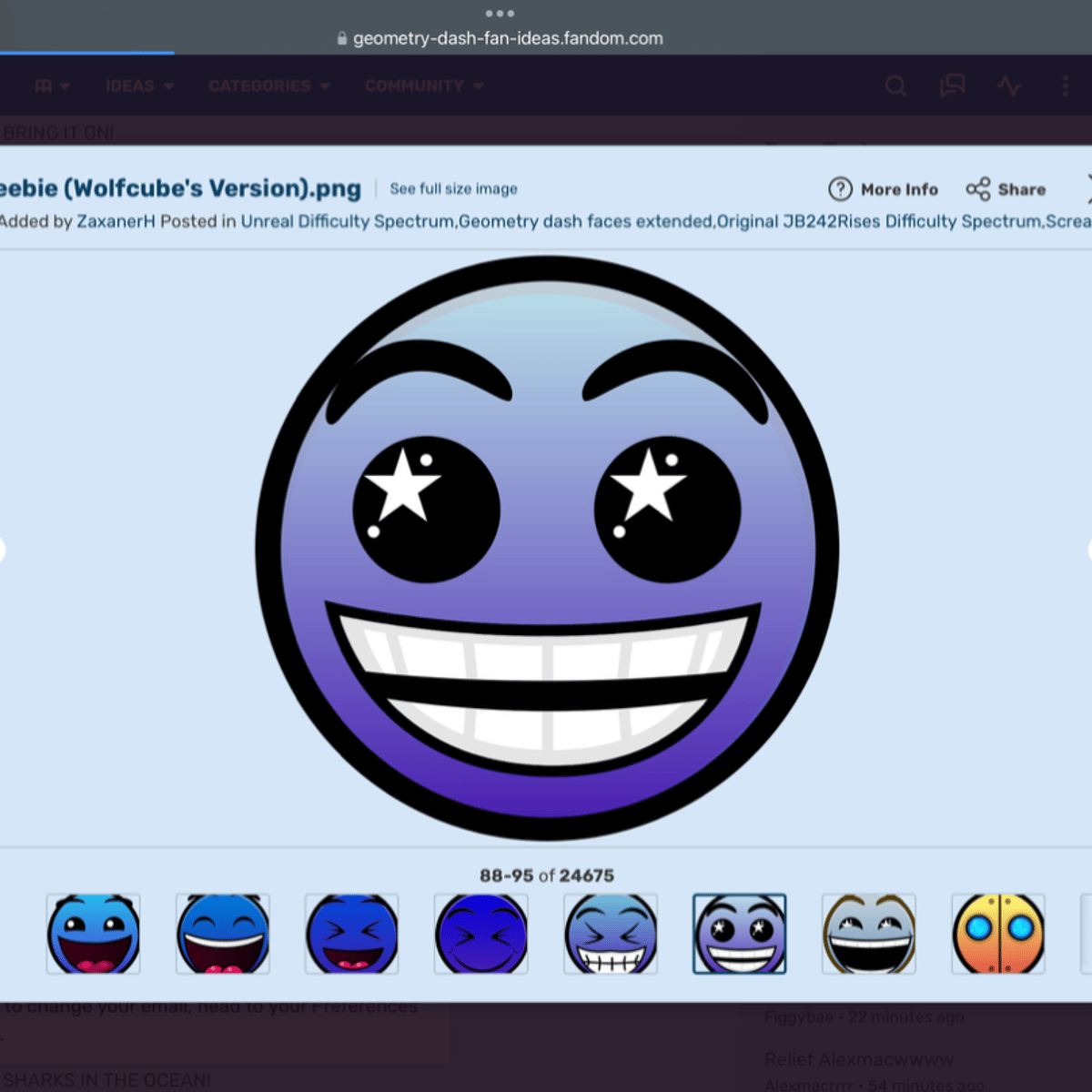Expand the IDEAS dropdown

pos(139,86)
